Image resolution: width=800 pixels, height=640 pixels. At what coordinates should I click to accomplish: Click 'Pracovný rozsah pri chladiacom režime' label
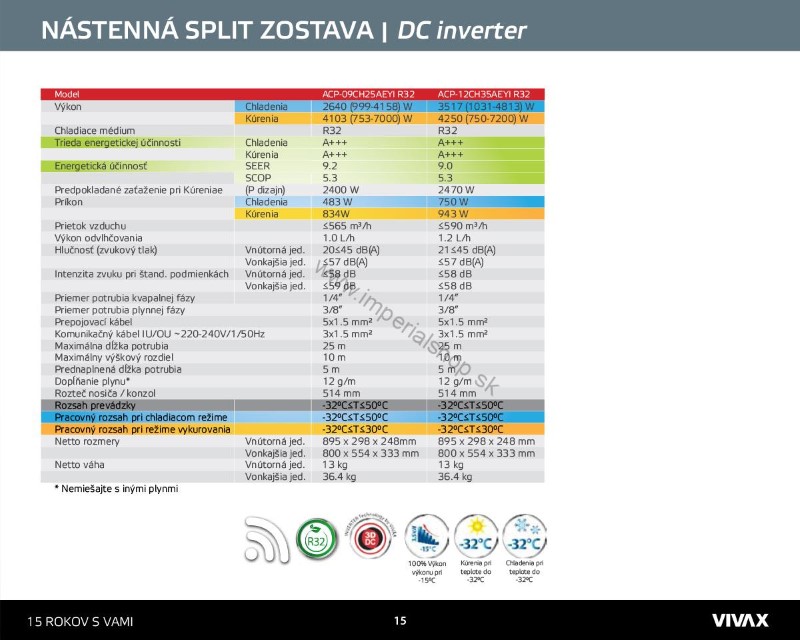(141, 417)
